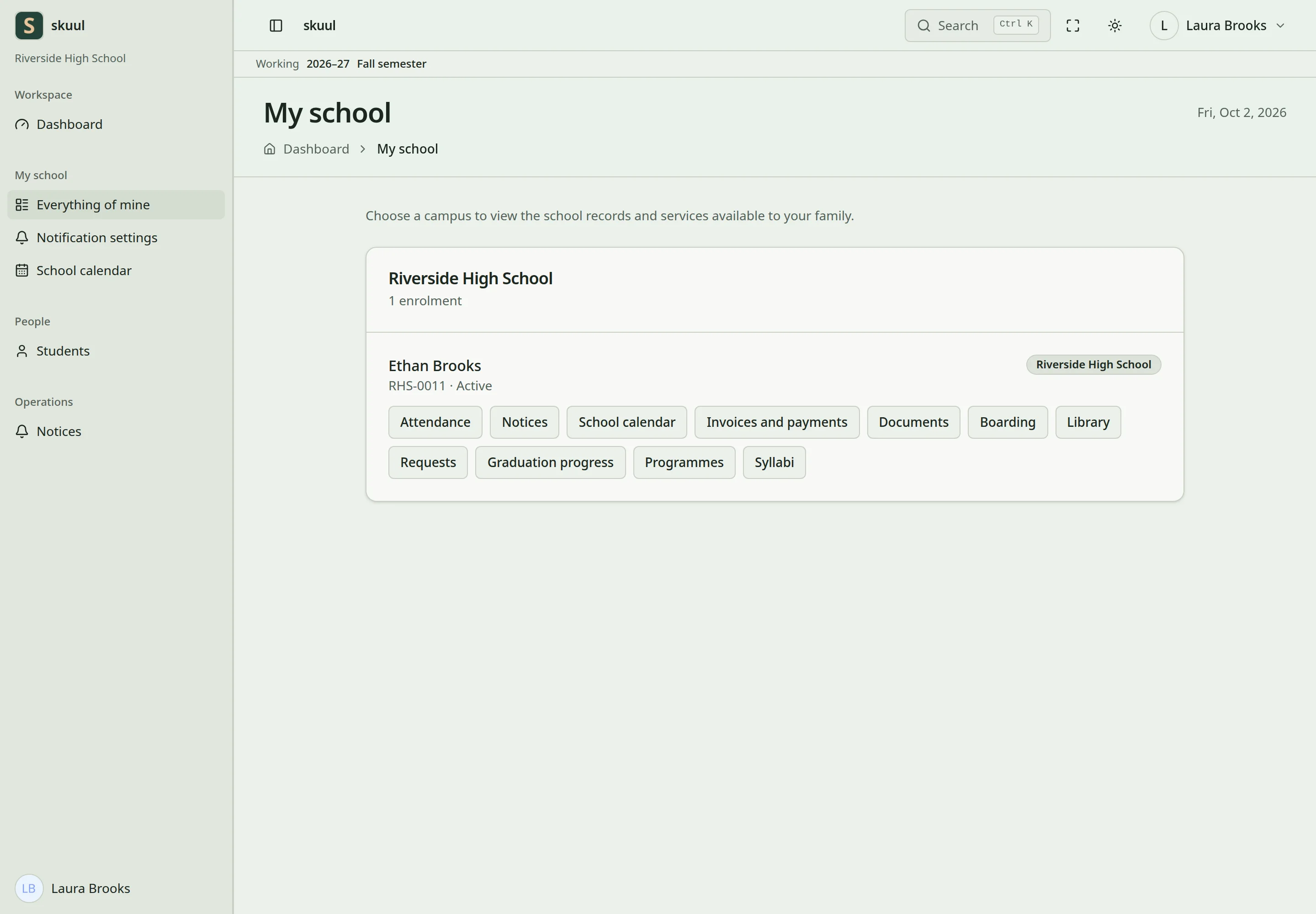Image resolution: width=1316 pixels, height=914 pixels.
Task: Focus the Search field
Action: (977, 26)
